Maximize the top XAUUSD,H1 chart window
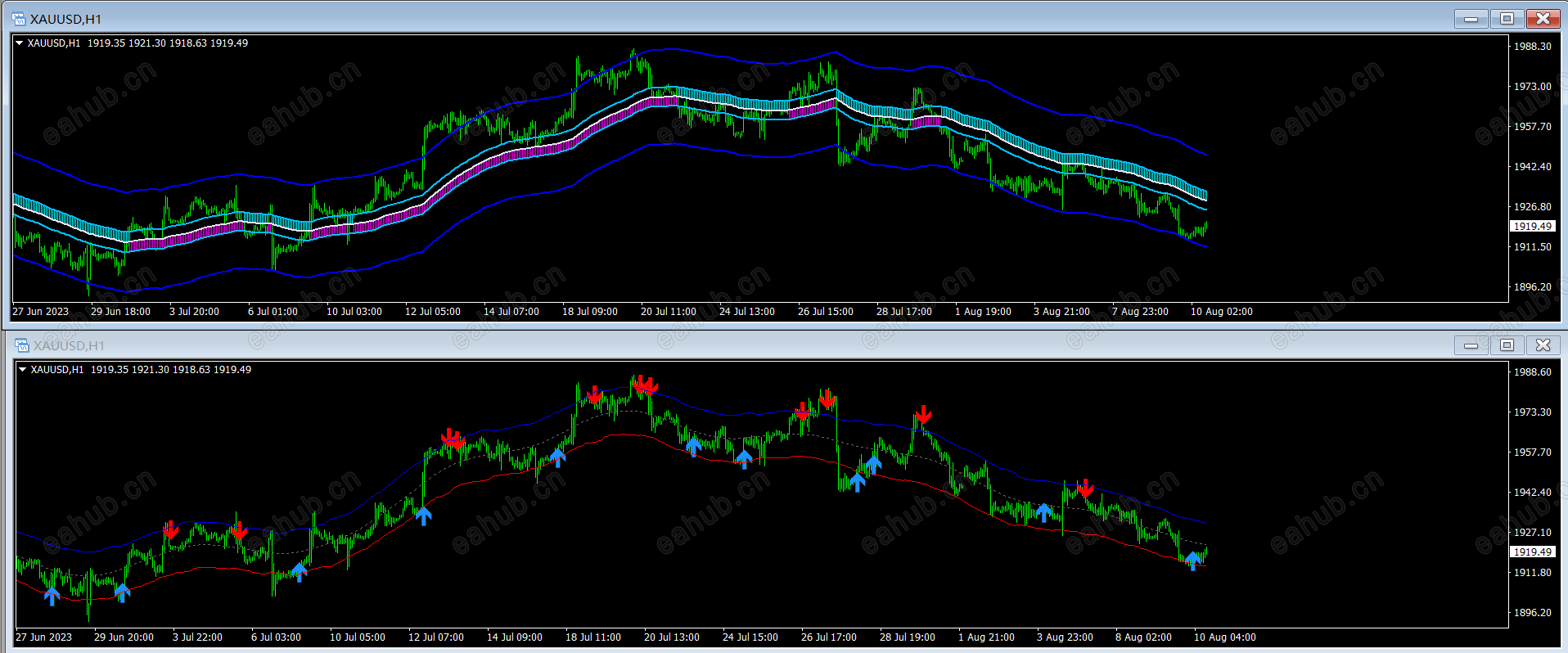Viewport: 1568px width, 653px height. pos(1507,18)
